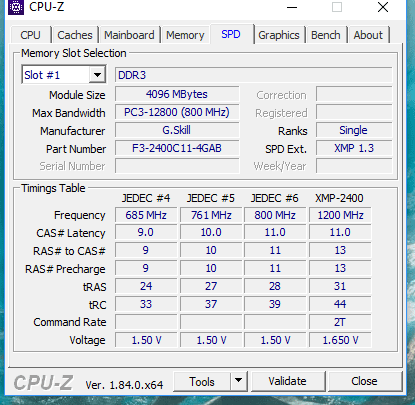
Task: Click the XMP-2400 CAS# Latency 11.0 cell
Action: [x=340, y=232]
